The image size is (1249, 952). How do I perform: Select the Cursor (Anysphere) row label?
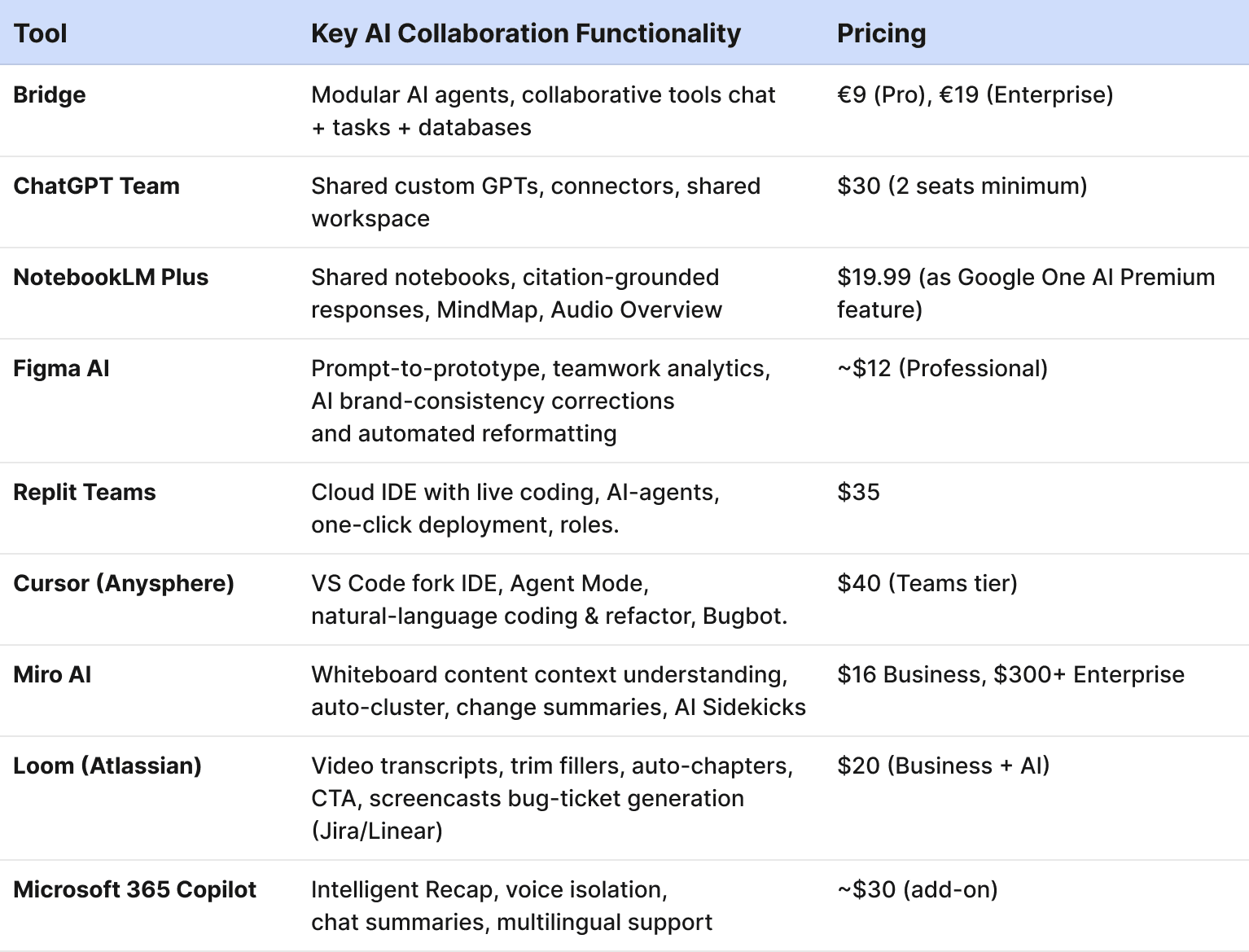[124, 583]
